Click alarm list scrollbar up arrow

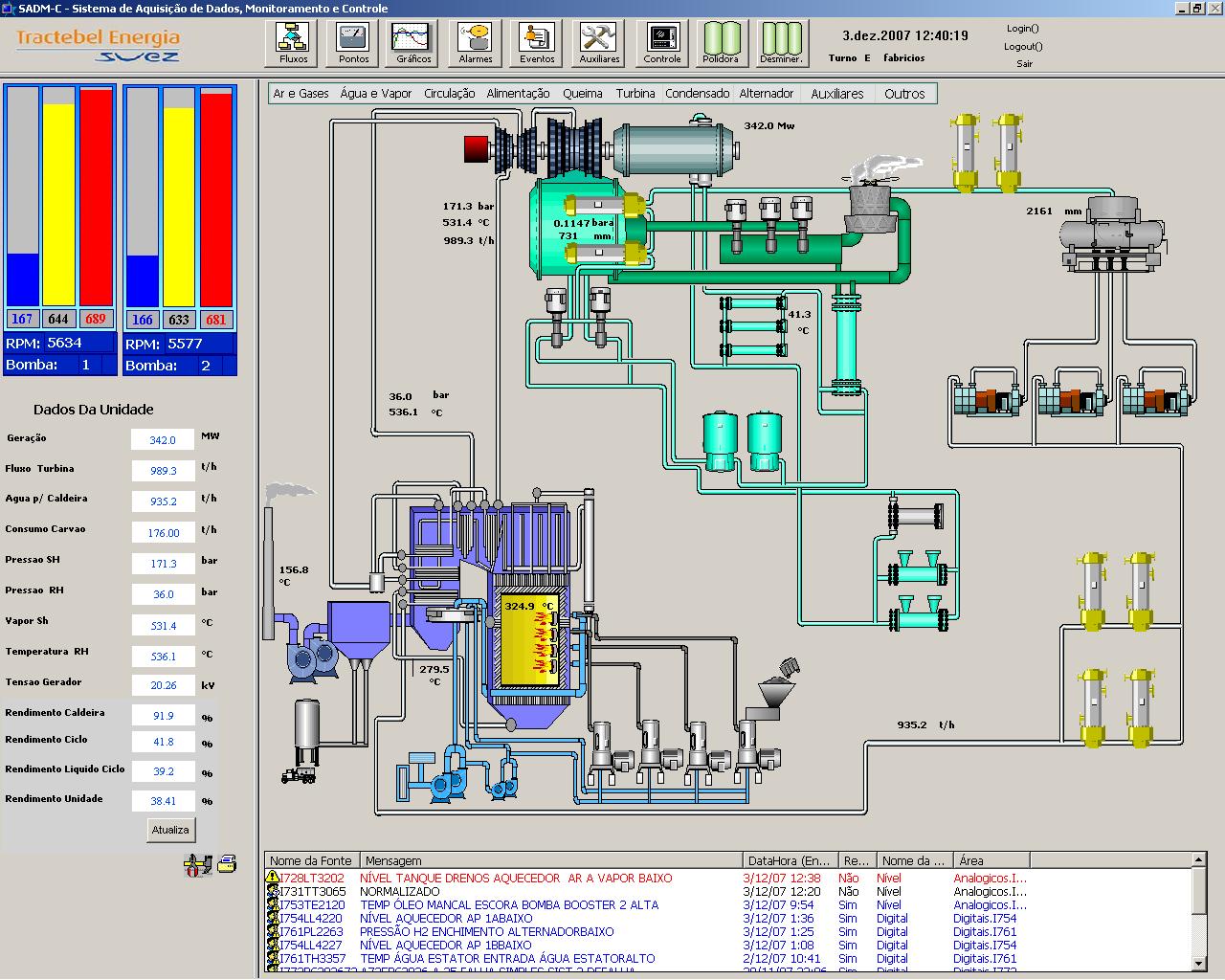point(1199,860)
